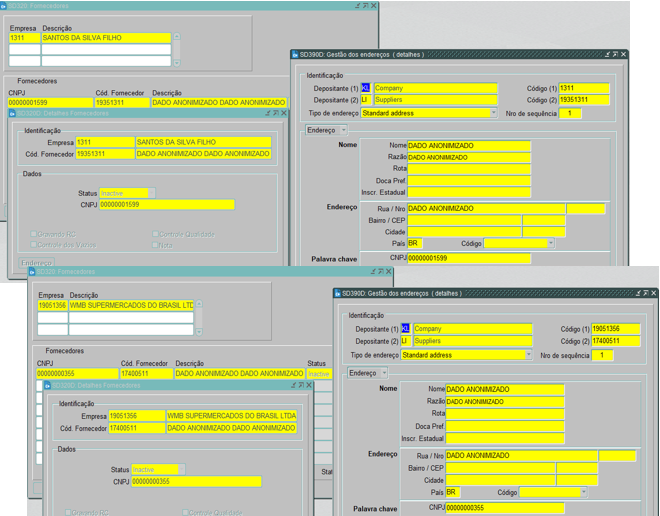The image size is (660, 516).
Task: Close SD320D Detalhes window for SANTOS DA SILVA FILHO
Action: (x=284, y=113)
